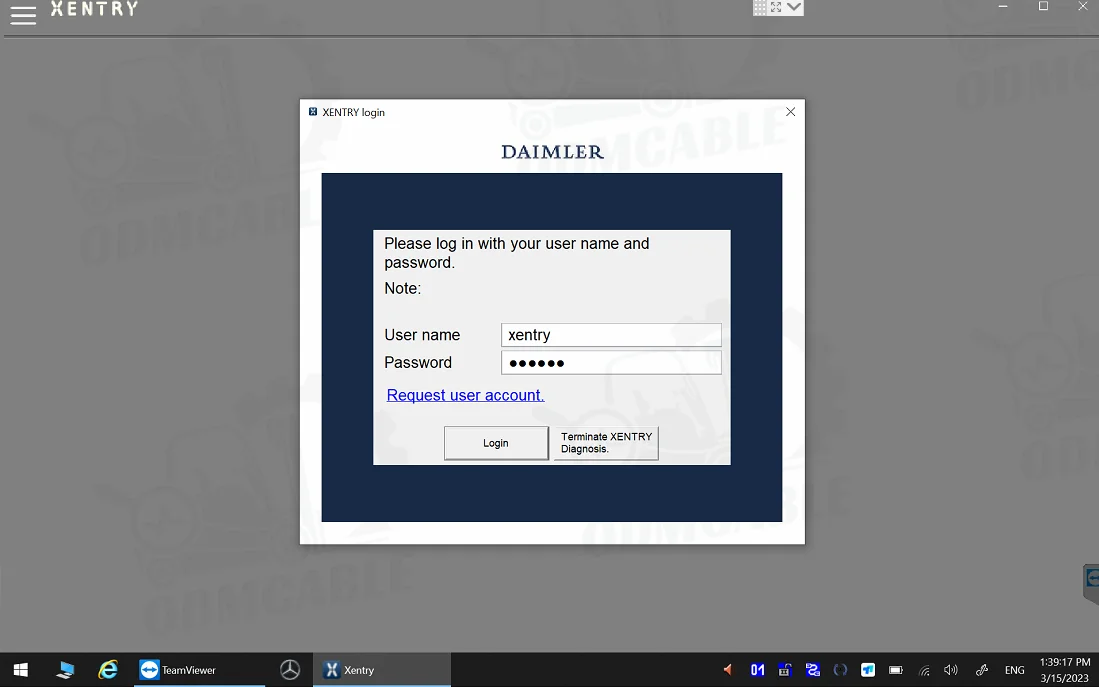Launch Internet Explorer from taskbar
The width and height of the screenshot is (1099, 687).
point(108,670)
